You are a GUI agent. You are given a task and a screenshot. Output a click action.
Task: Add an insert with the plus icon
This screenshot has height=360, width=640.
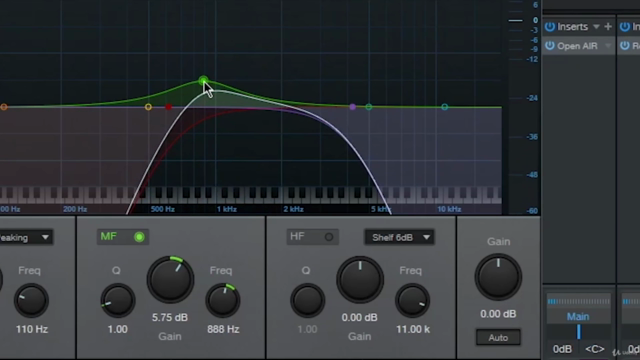click(608, 27)
